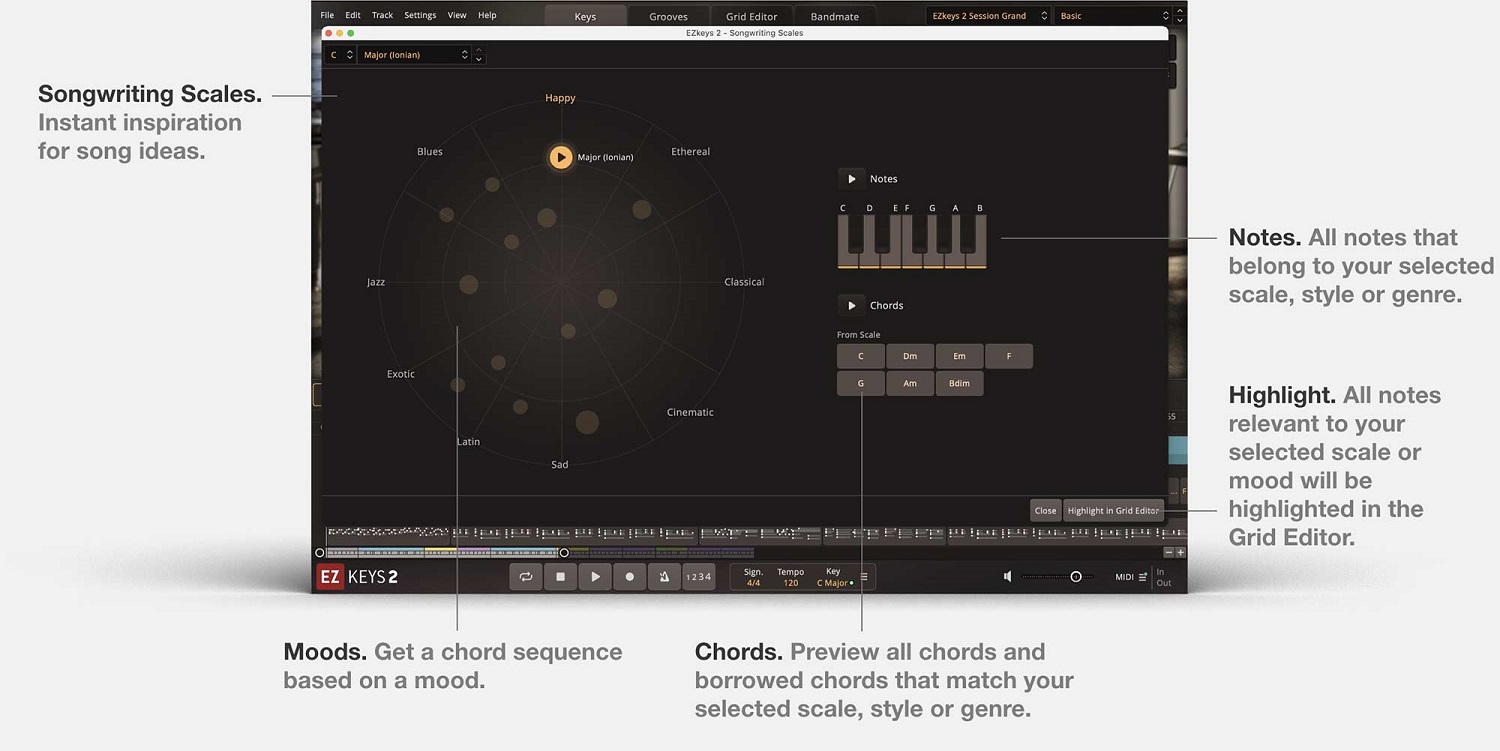Open the Settings menu
This screenshot has width=1500, height=751.
click(x=420, y=15)
